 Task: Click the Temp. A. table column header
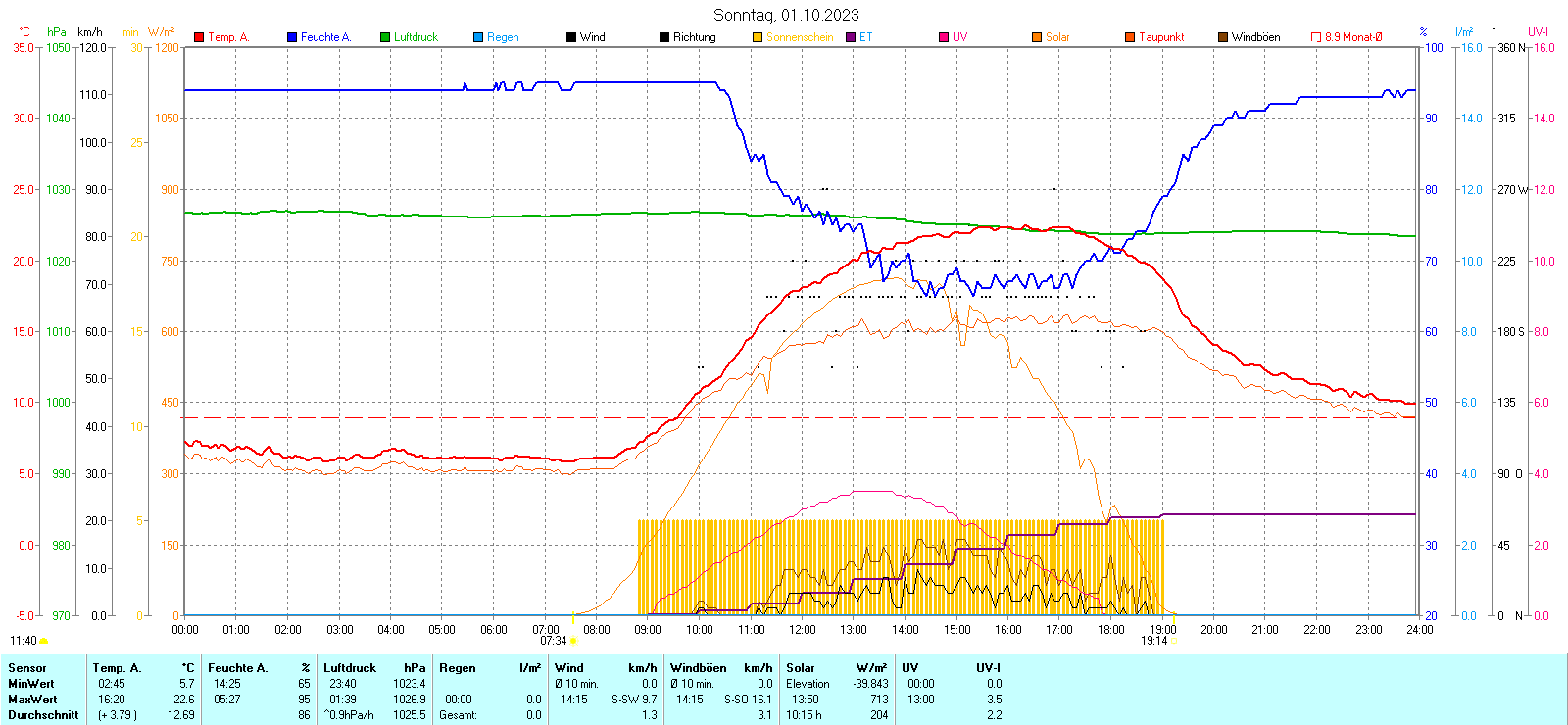coord(118,668)
